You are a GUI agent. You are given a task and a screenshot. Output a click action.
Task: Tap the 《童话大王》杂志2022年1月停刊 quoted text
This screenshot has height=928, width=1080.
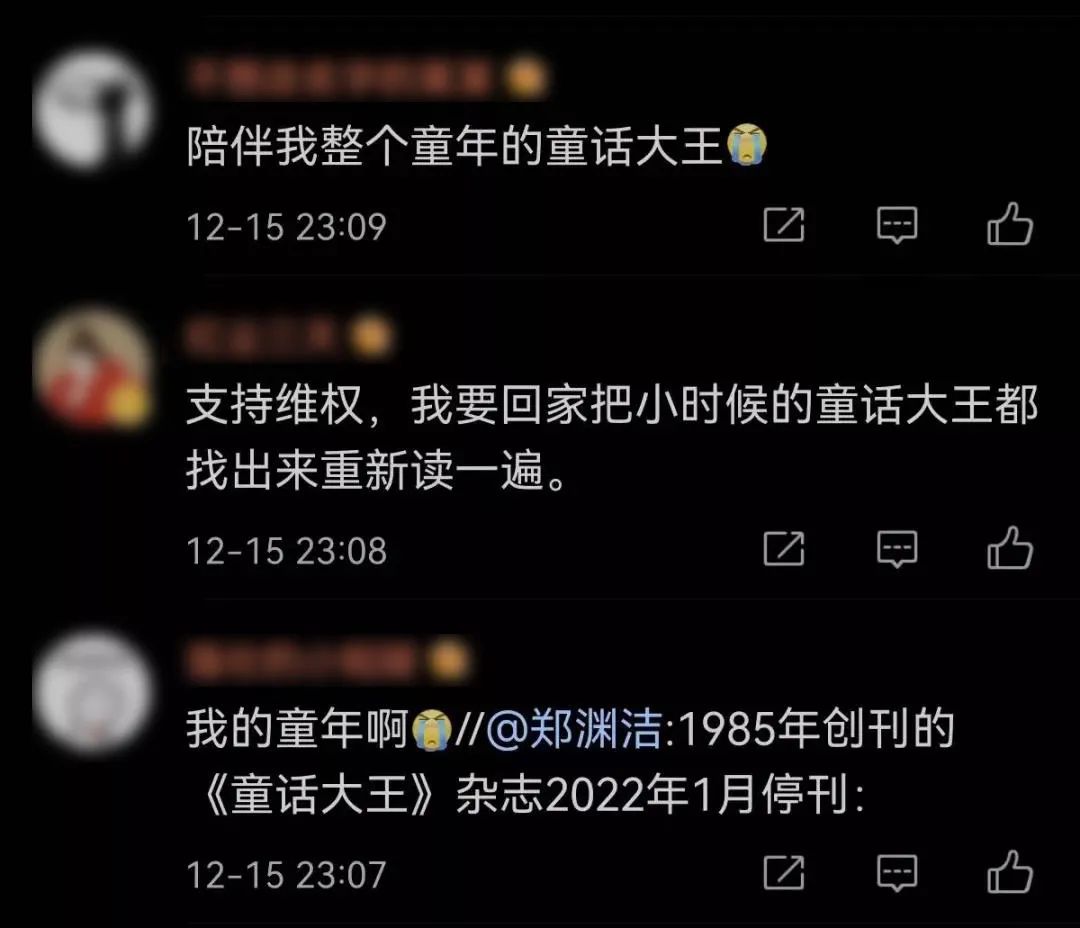(532, 794)
